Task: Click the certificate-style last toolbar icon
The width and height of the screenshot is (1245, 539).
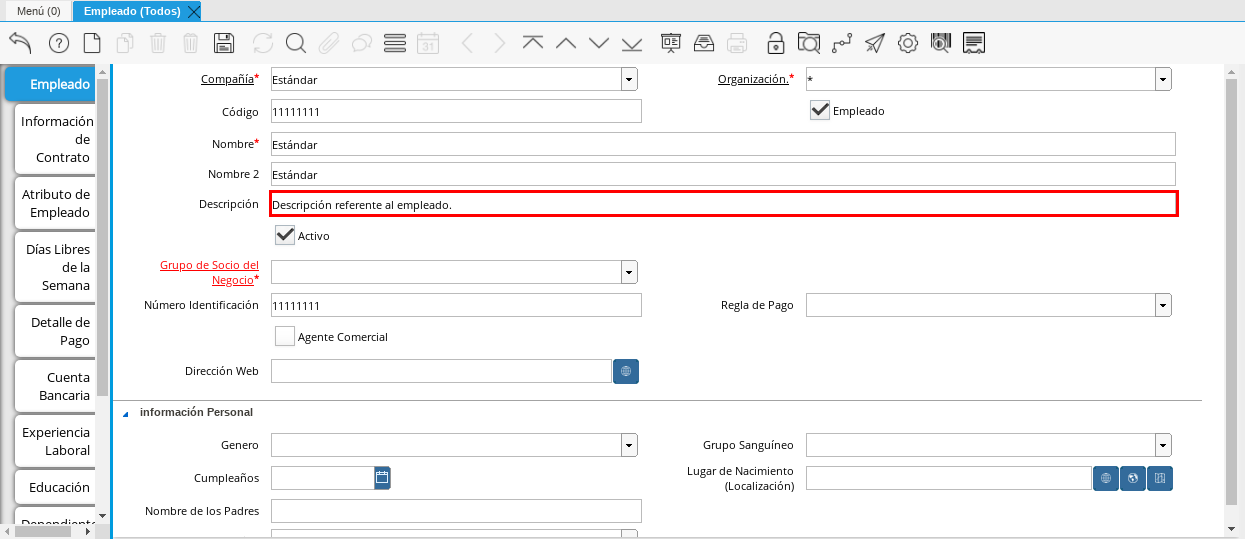Action: pyautogui.click(x=974, y=43)
